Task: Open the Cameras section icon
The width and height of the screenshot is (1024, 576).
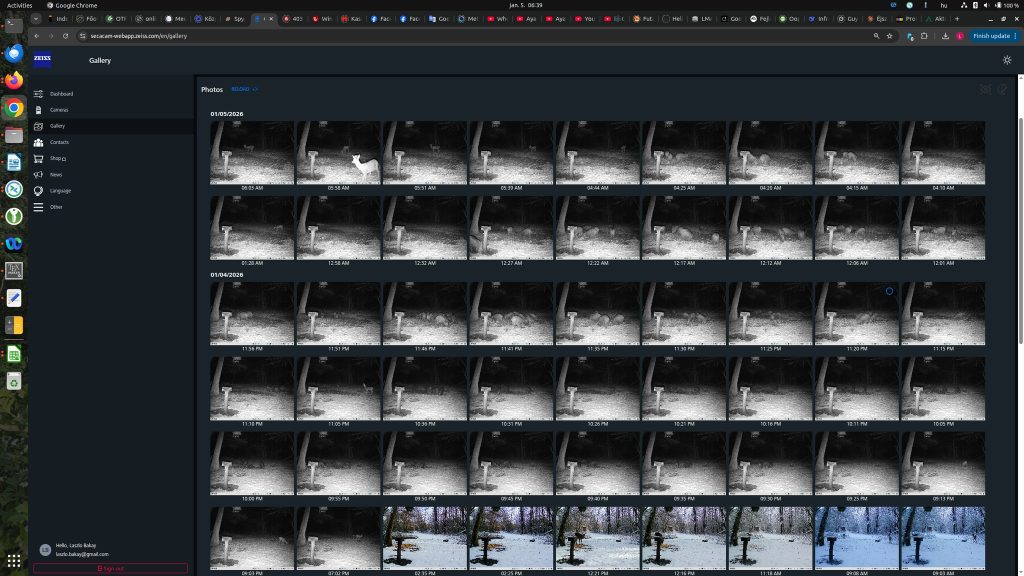Action: tap(39, 110)
